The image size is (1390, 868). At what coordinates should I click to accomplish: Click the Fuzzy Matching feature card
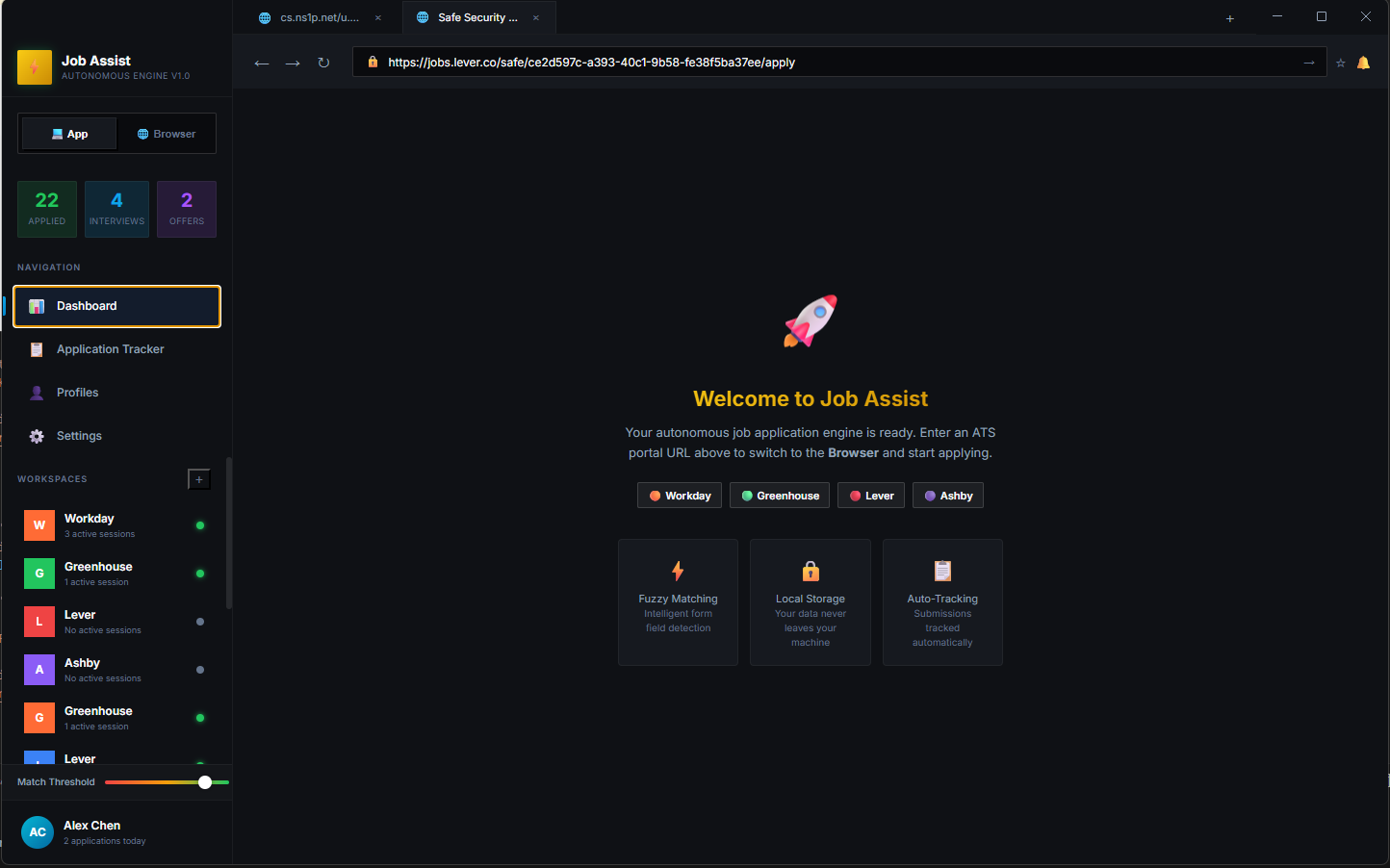678,602
